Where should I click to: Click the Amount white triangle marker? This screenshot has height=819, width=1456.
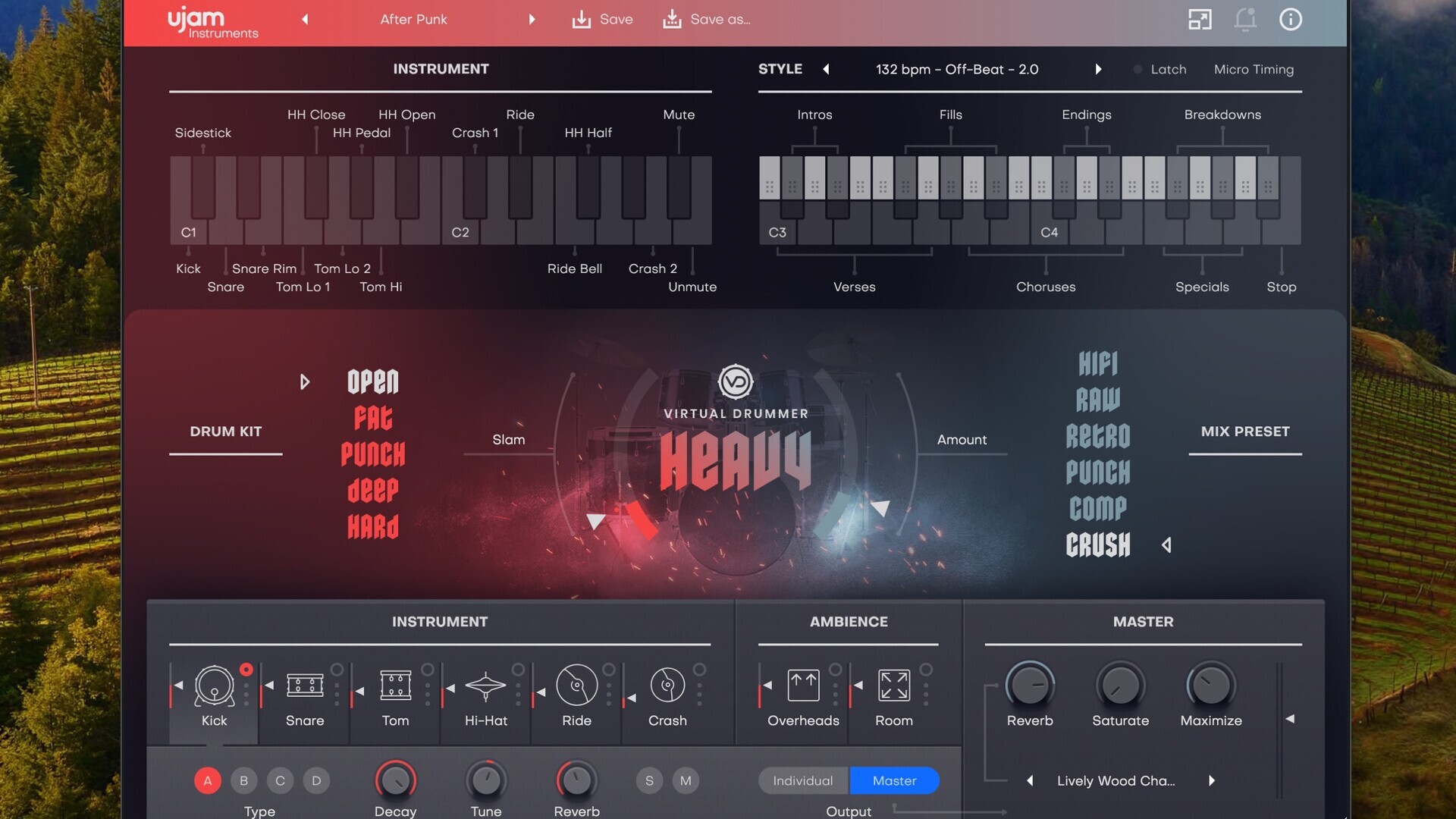(880, 507)
